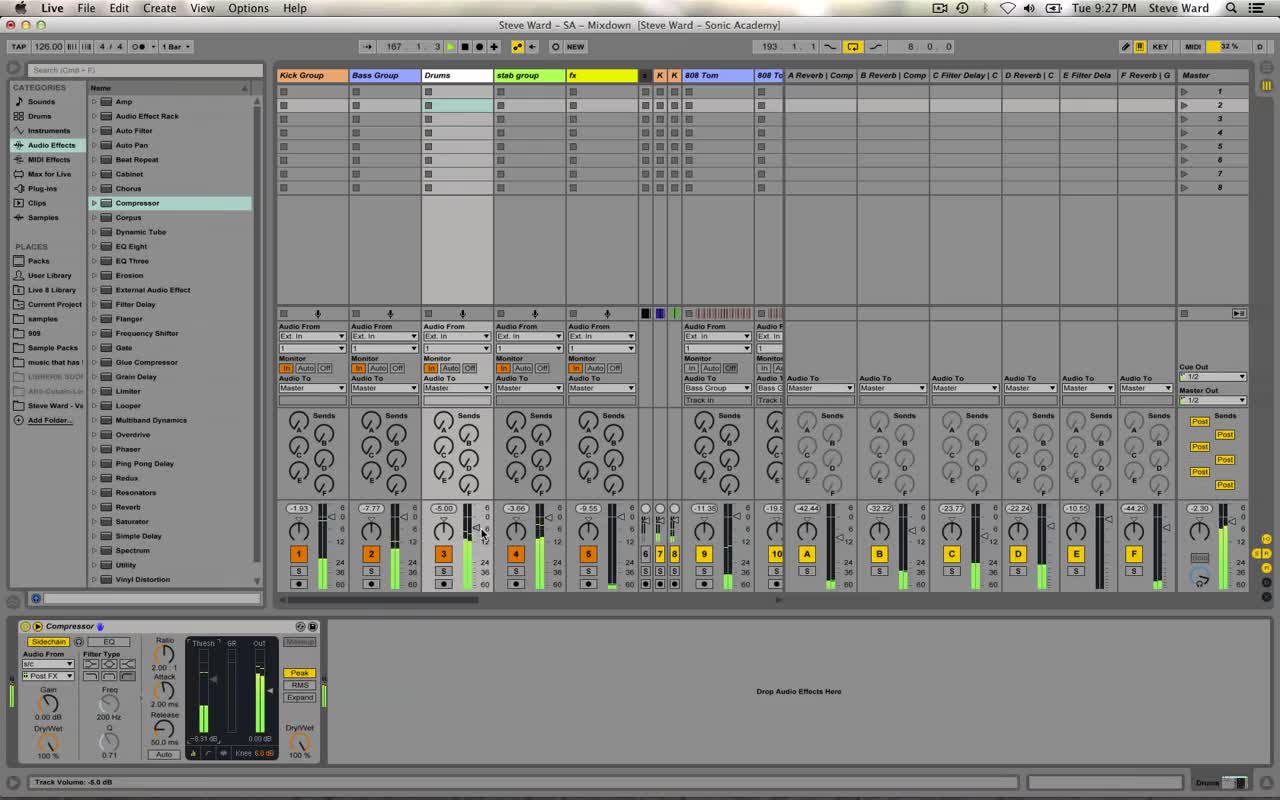Toggle the Loop switch in transport

[x=853, y=46]
